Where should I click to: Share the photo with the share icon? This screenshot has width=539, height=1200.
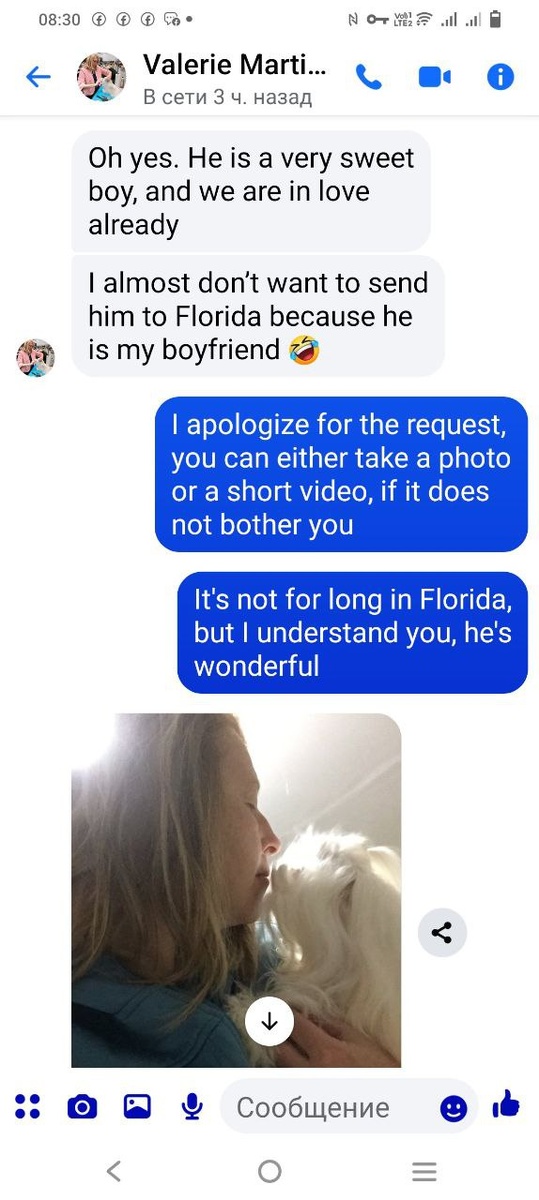pyautogui.click(x=442, y=934)
